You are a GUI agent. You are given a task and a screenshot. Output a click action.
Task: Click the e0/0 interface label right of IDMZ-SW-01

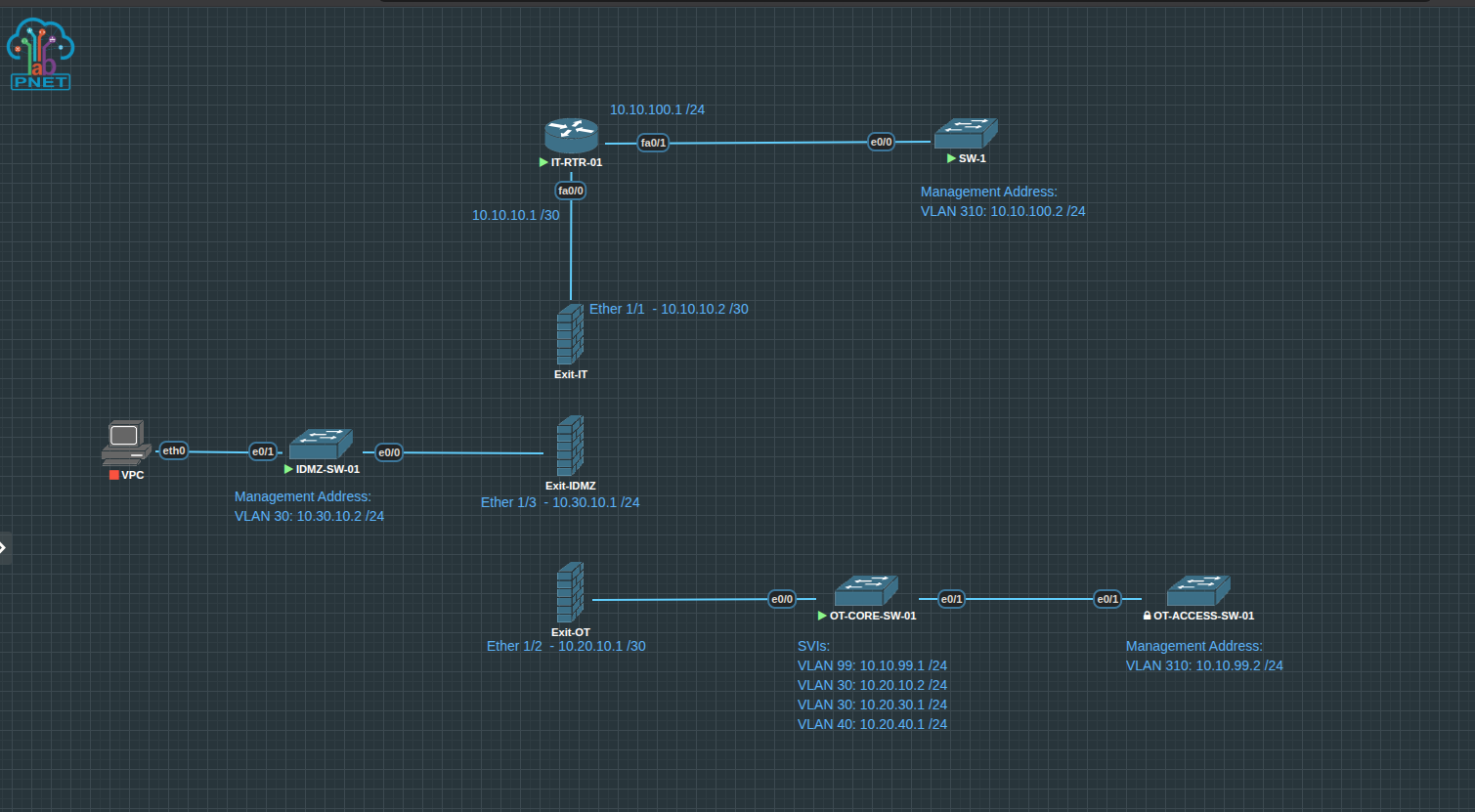[x=389, y=452]
